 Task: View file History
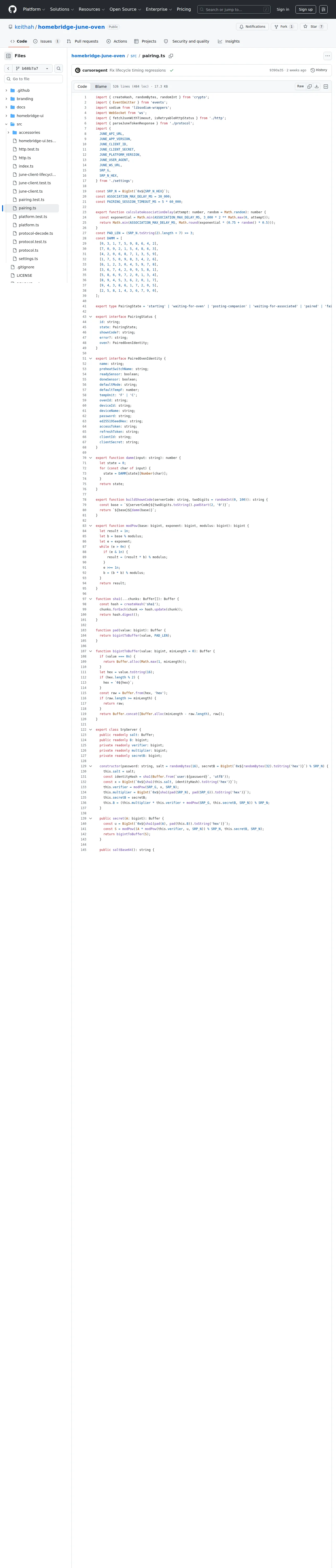tap(319, 71)
